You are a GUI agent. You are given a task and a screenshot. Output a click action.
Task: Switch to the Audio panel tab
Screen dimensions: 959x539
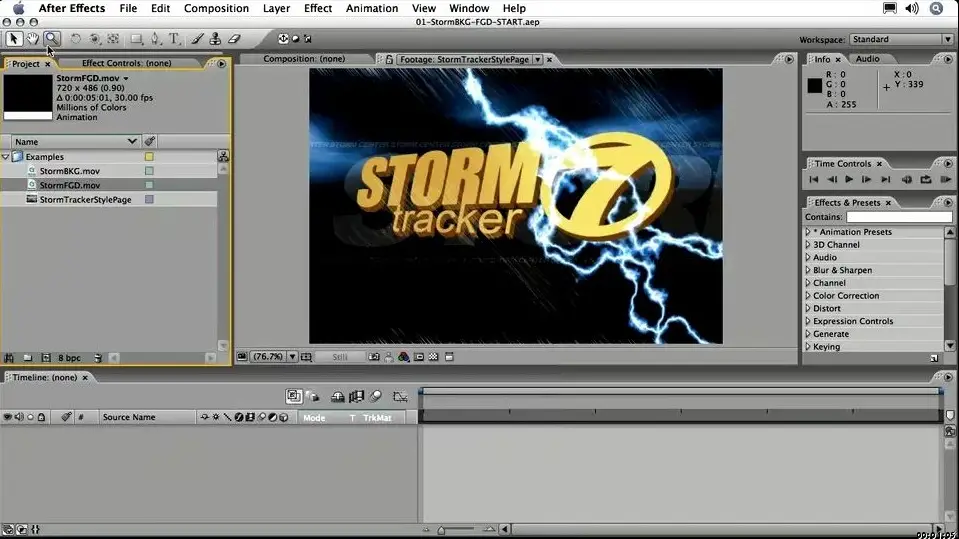click(x=867, y=59)
